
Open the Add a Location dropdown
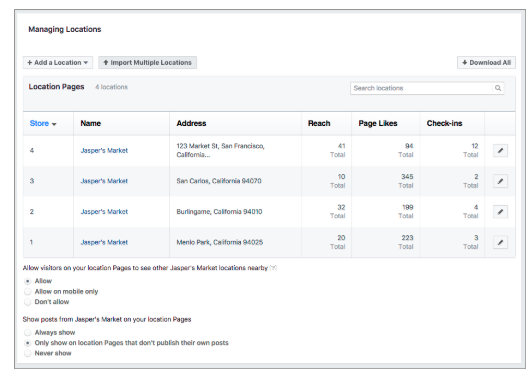pyautogui.click(x=58, y=63)
